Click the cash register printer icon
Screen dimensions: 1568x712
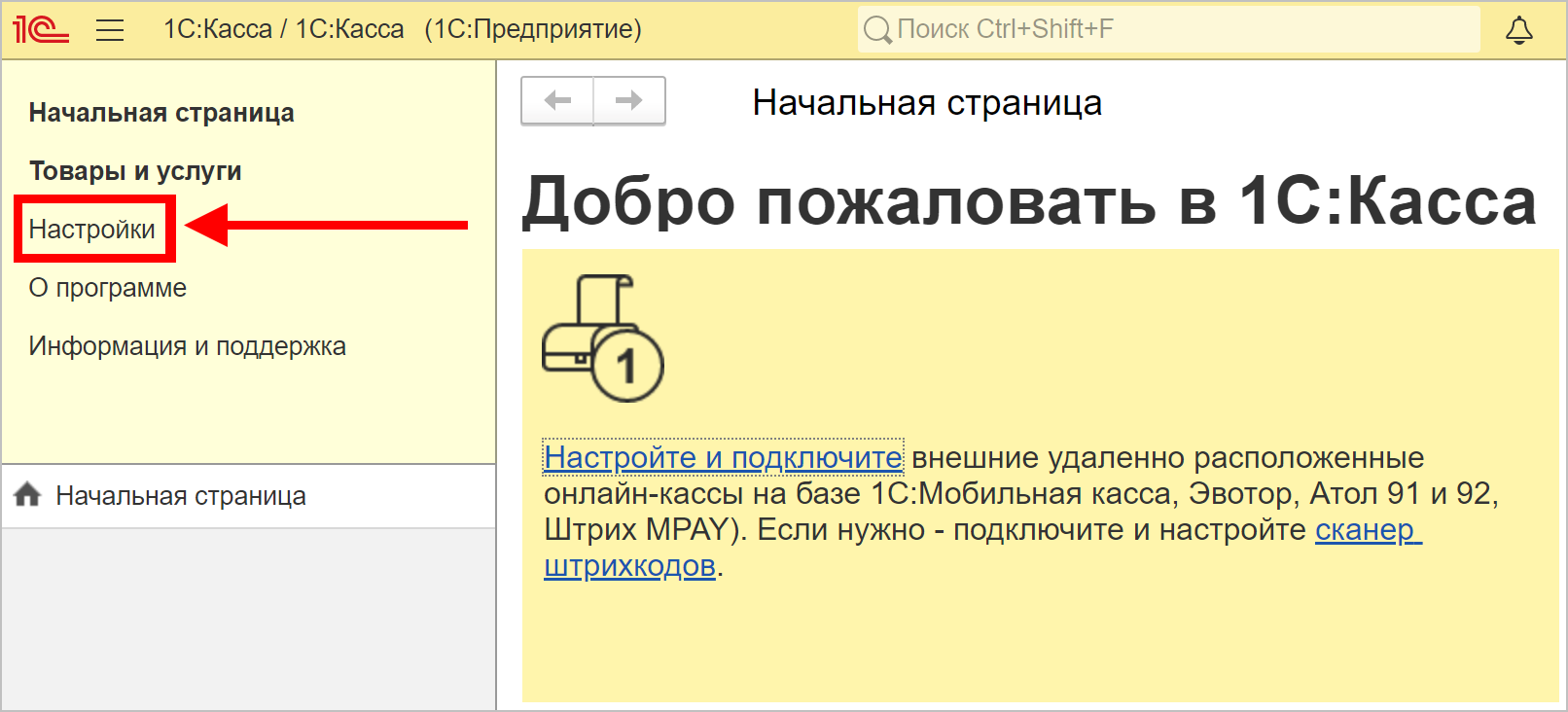[x=603, y=338]
